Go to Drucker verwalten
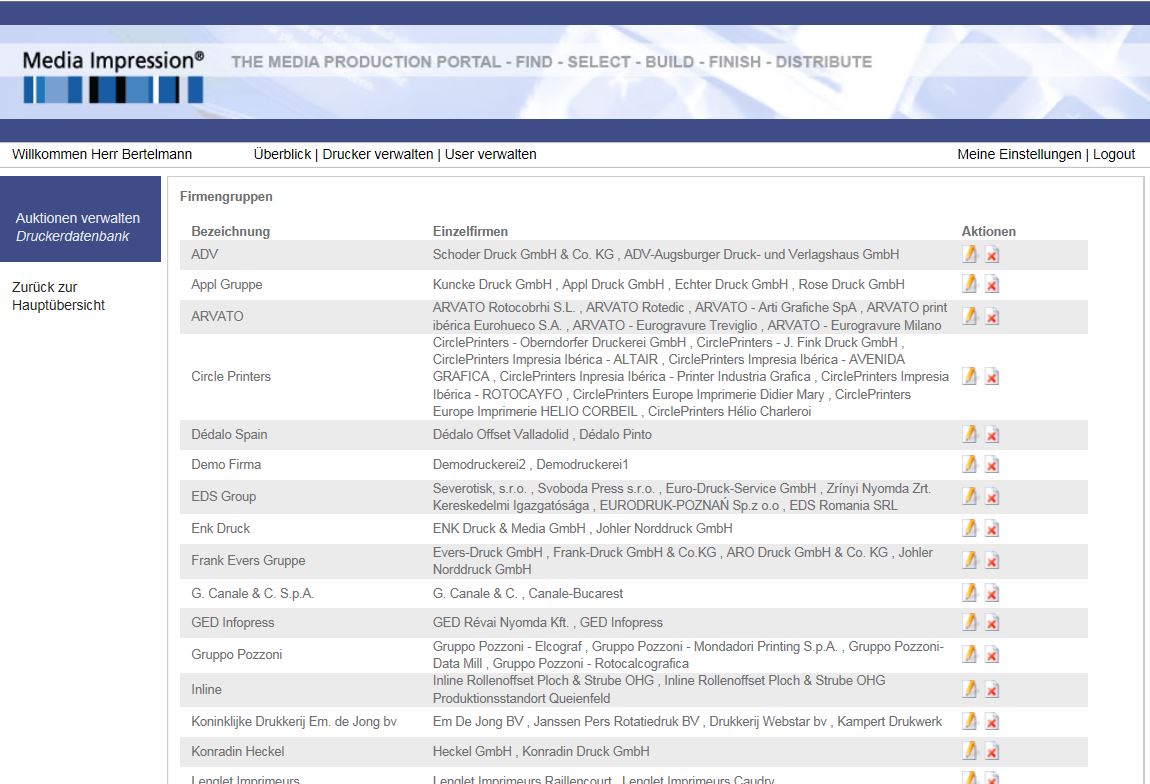 (378, 154)
